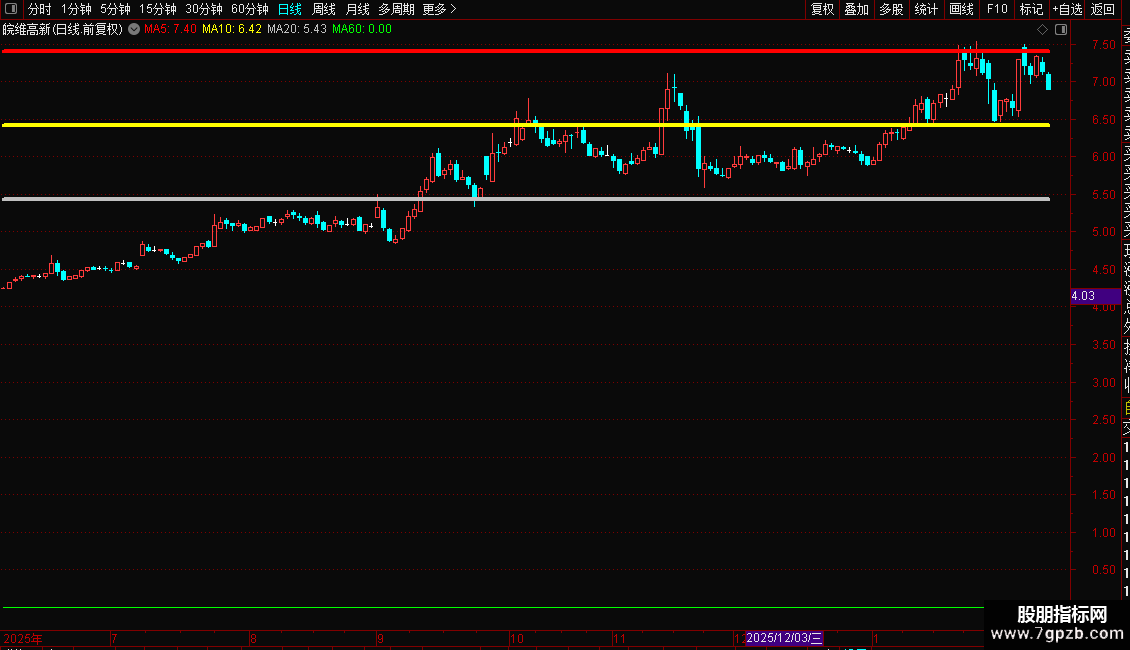1130x650 pixels.
Task: Select the white horizontal line near 5.50
Action: pos(526,199)
